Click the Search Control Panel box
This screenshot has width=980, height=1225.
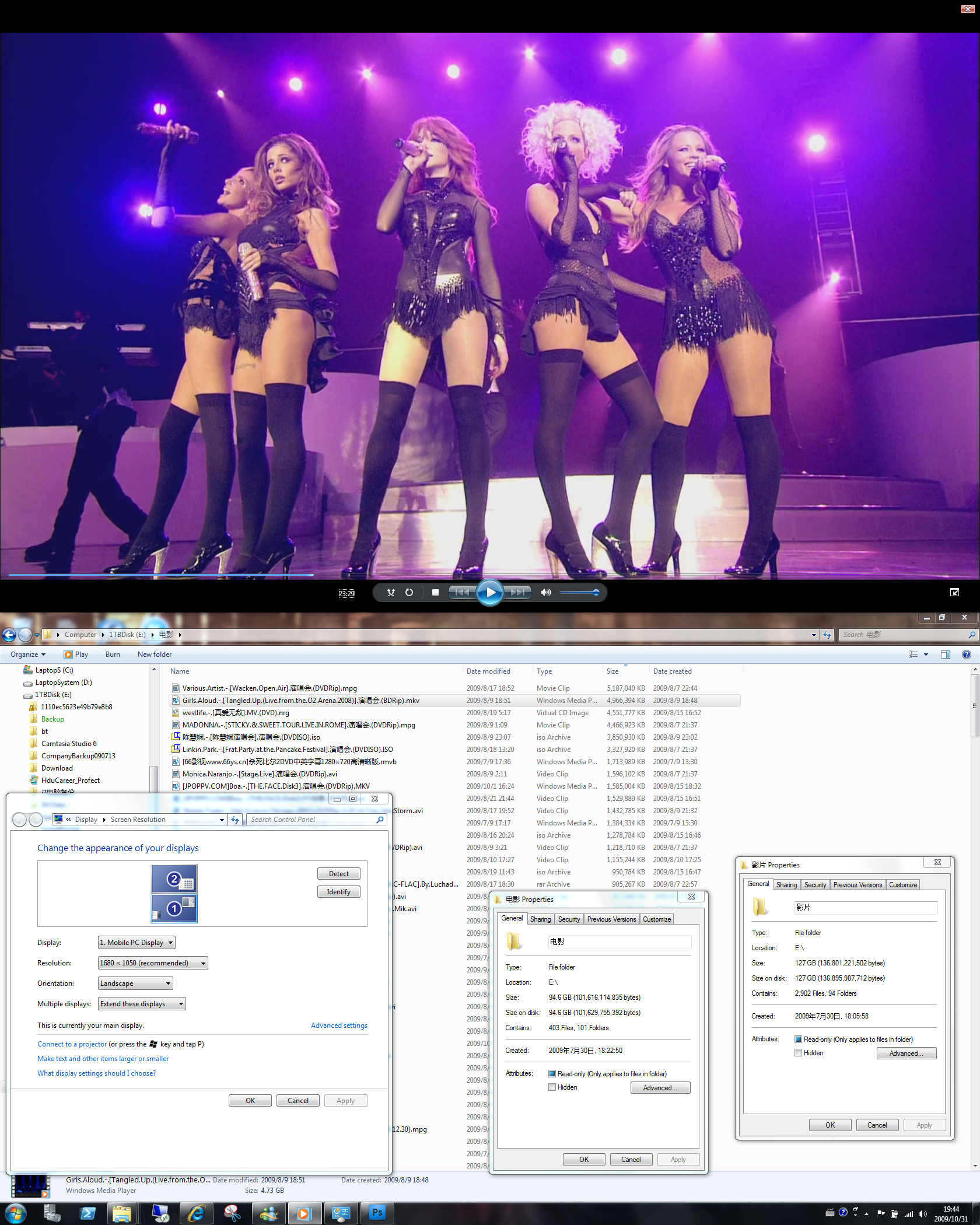(316, 820)
